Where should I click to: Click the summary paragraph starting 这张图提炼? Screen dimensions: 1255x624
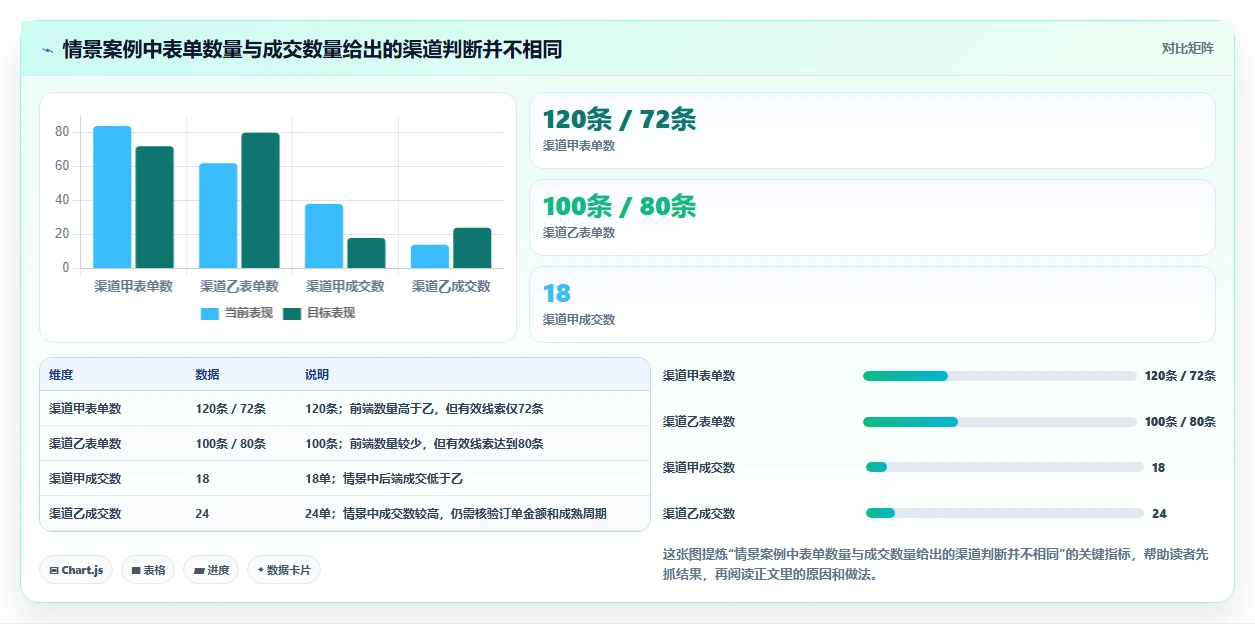(x=936, y=565)
